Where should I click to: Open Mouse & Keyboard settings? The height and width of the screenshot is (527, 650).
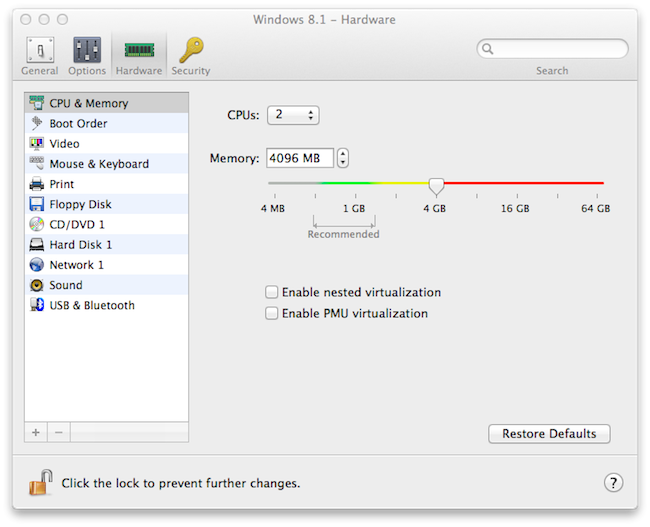click(x=107, y=164)
